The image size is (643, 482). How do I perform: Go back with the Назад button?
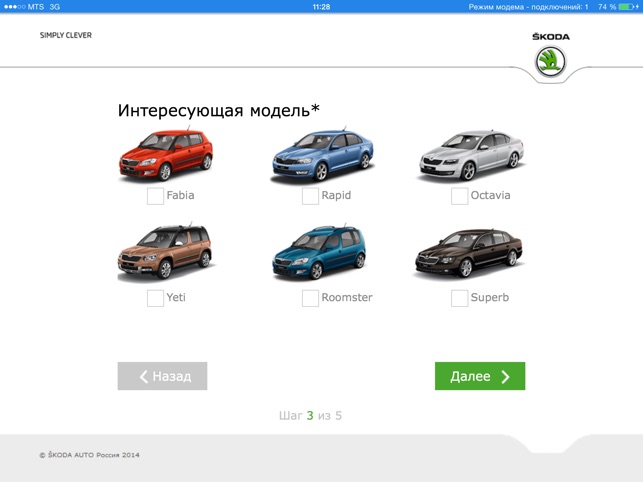(162, 376)
